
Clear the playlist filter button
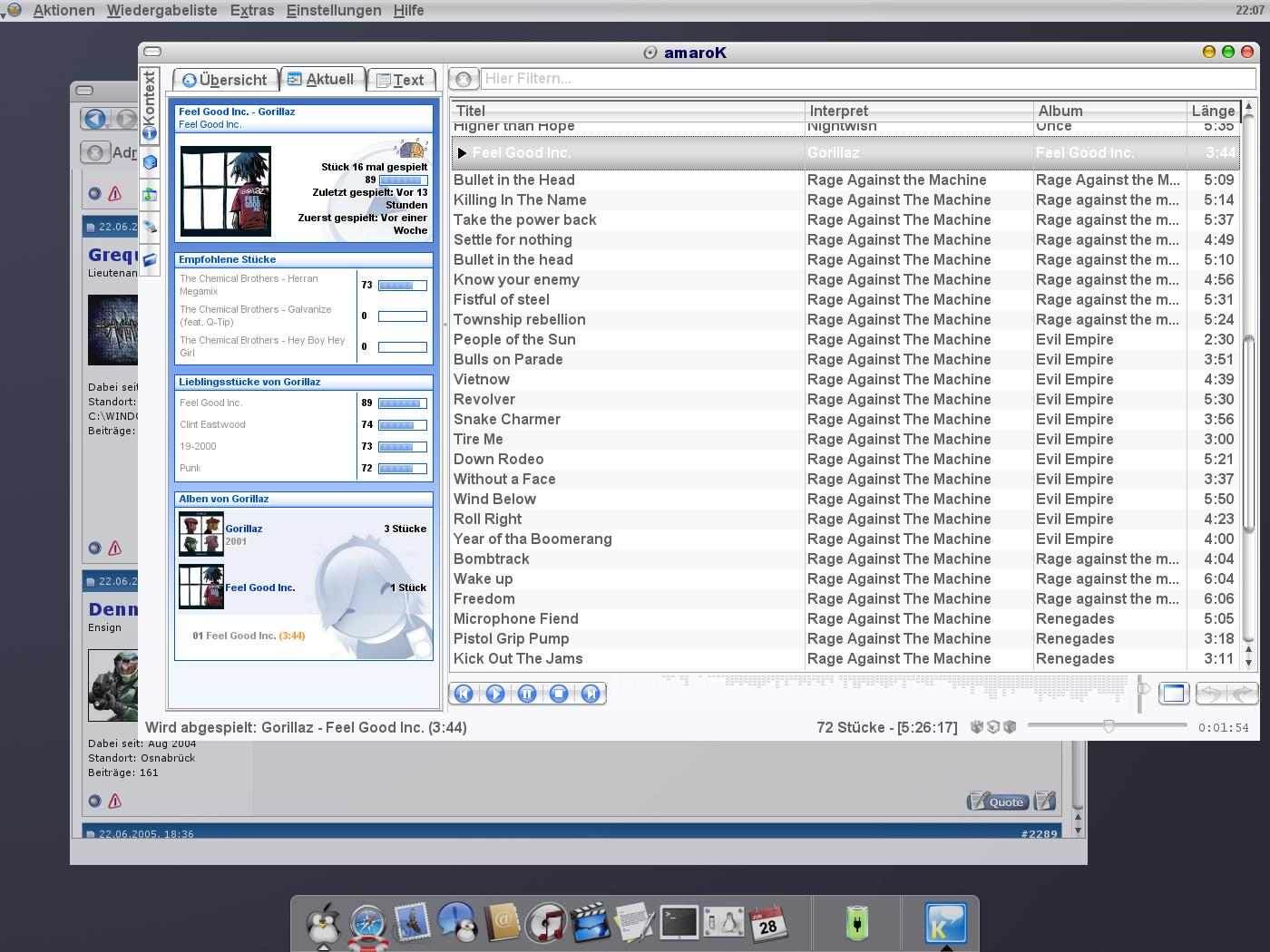(x=464, y=79)
